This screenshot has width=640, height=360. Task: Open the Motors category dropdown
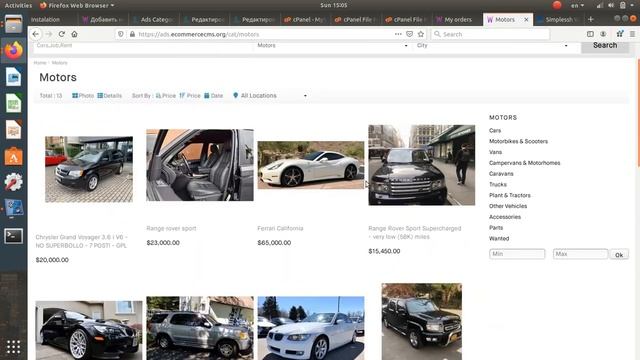(332, 46)
